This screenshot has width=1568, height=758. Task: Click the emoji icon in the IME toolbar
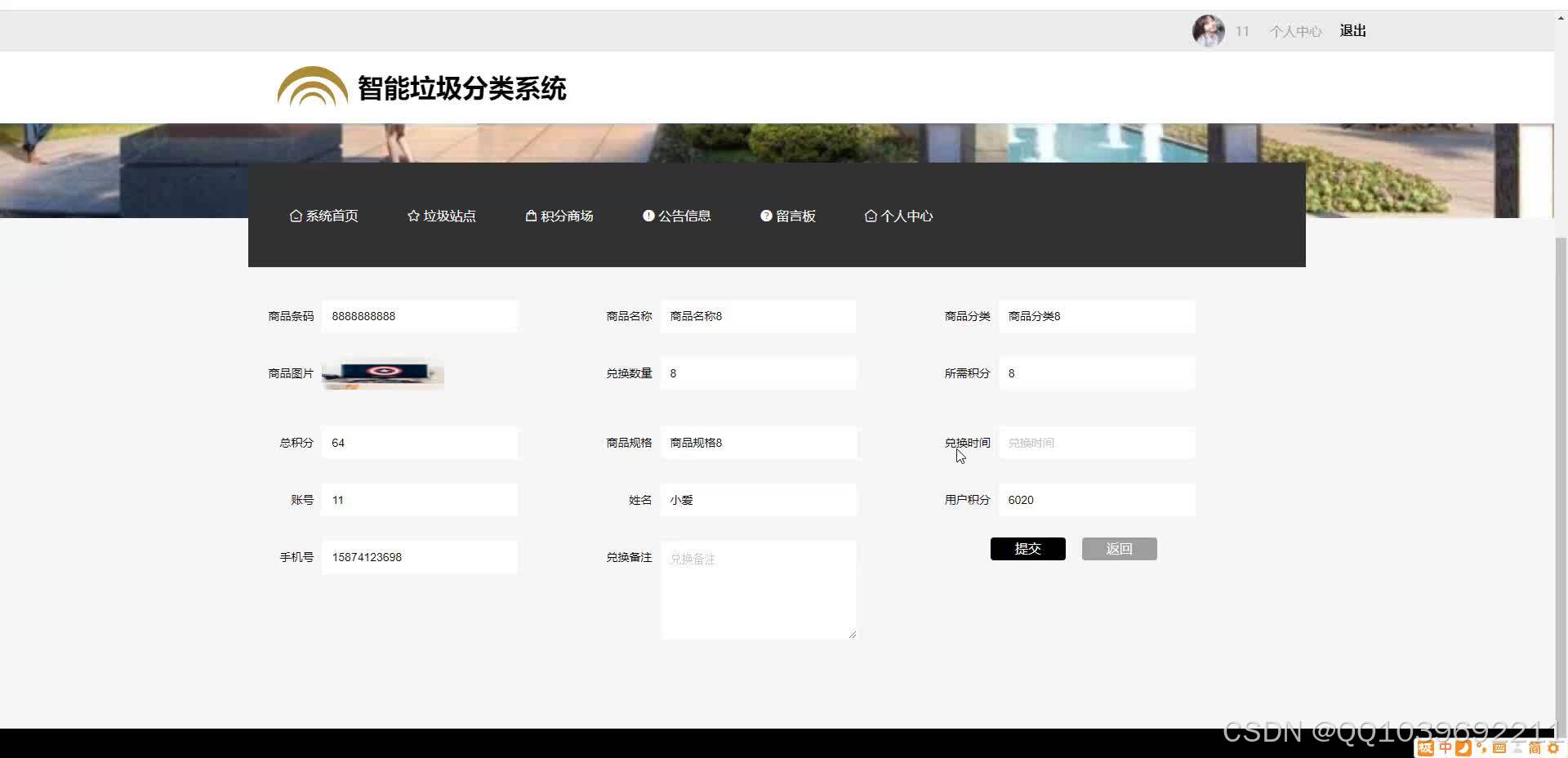pyautogui.click(x=1481, y=747)
